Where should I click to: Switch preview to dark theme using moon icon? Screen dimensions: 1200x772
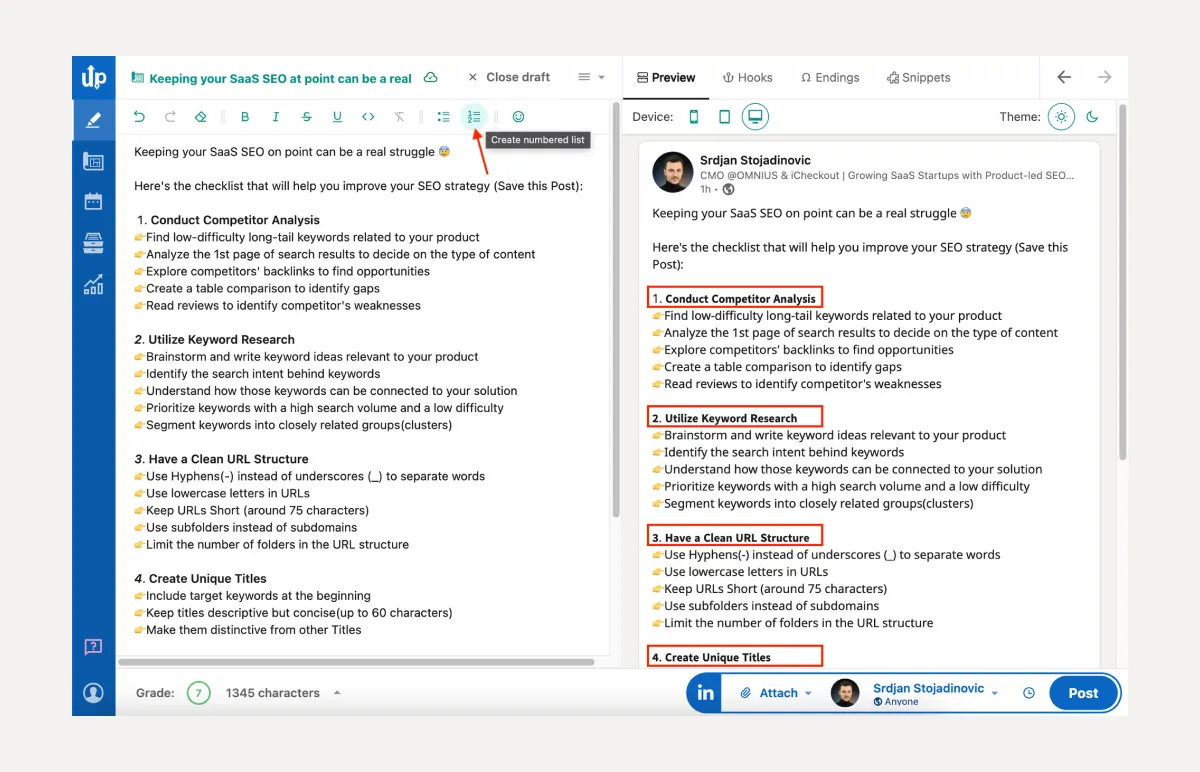(1092, 116)
